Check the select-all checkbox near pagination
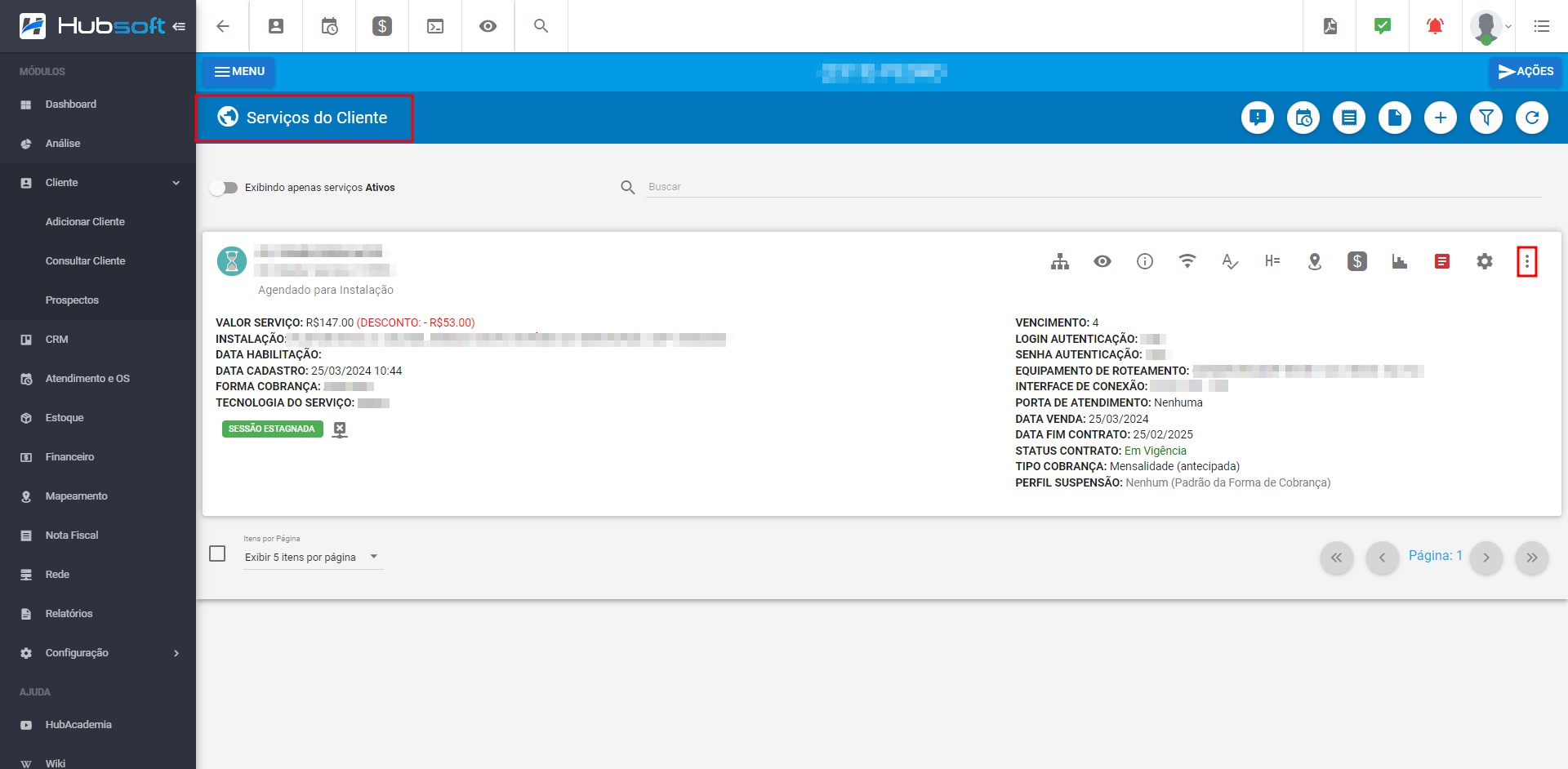The height and width of the screenshot is (769, 1568). point(217,553)
